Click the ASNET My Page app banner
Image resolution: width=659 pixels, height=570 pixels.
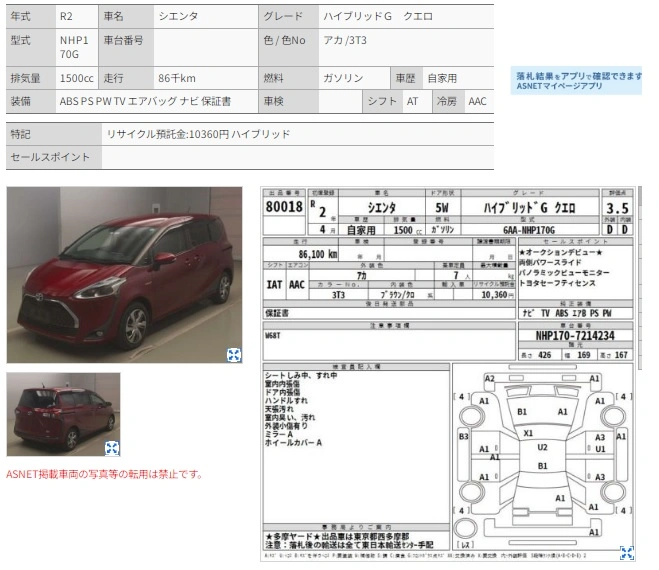tap(576, 81)
